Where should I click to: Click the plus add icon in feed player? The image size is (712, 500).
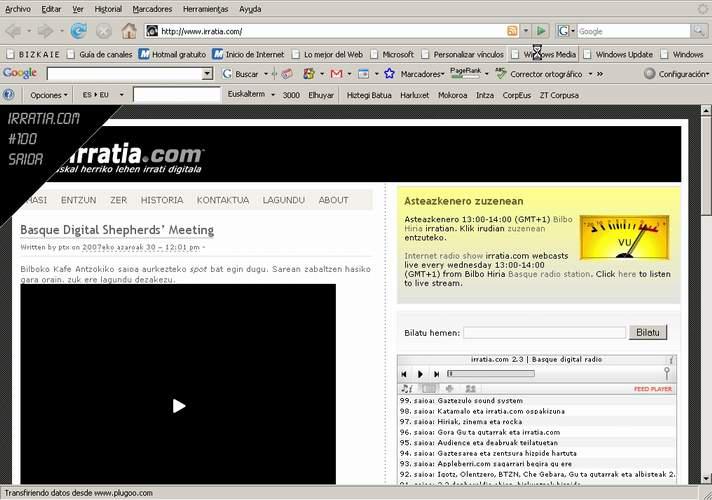pyautogui.click(x=450, y=389)
